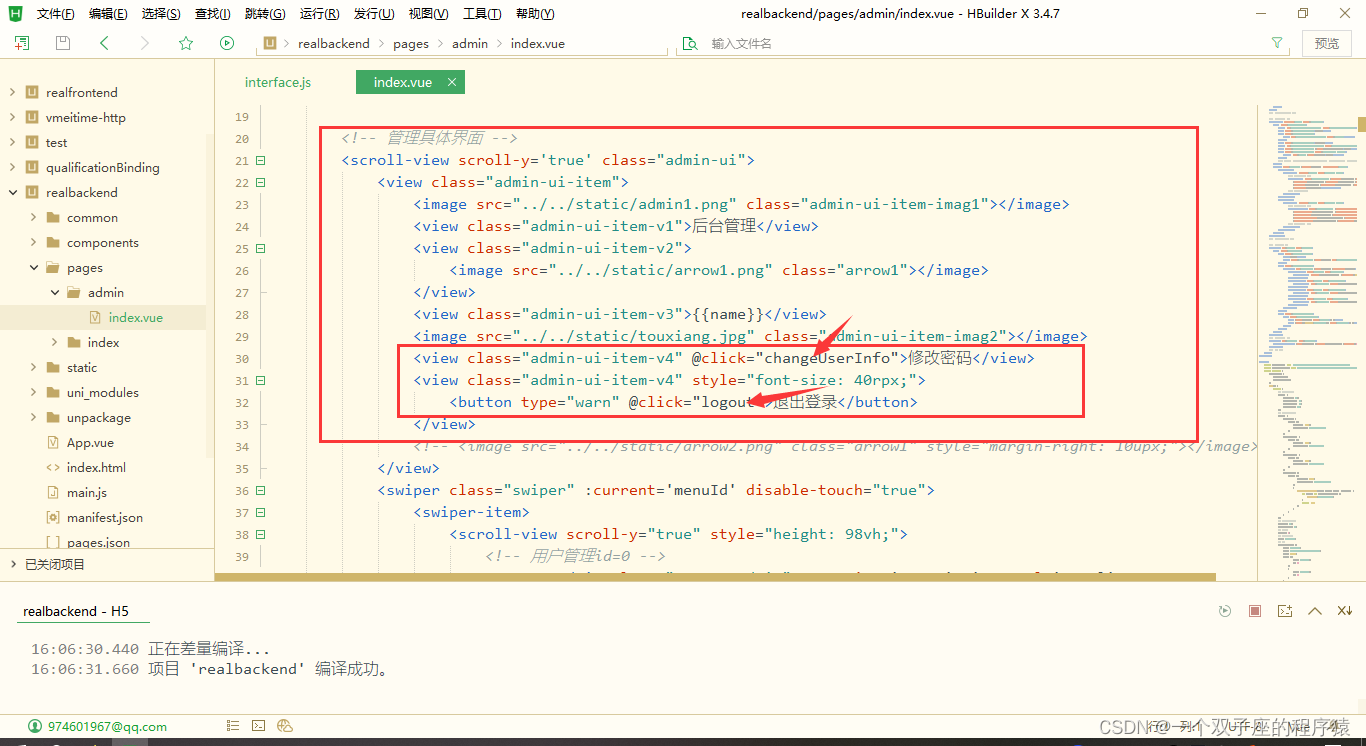Close the index.vue tab with X
Screen dimensions: 1366x746
452,82
